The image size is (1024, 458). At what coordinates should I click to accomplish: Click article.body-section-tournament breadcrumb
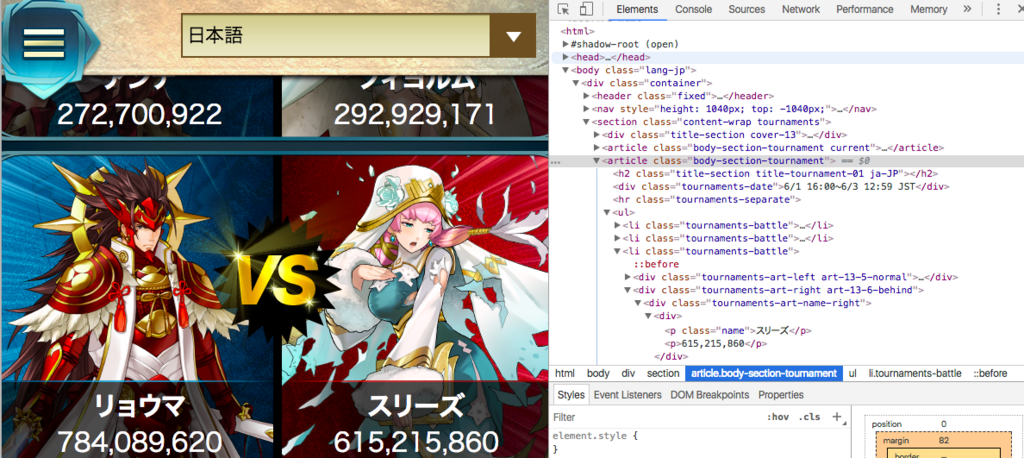pyautogui.click(x=763, y=374)
